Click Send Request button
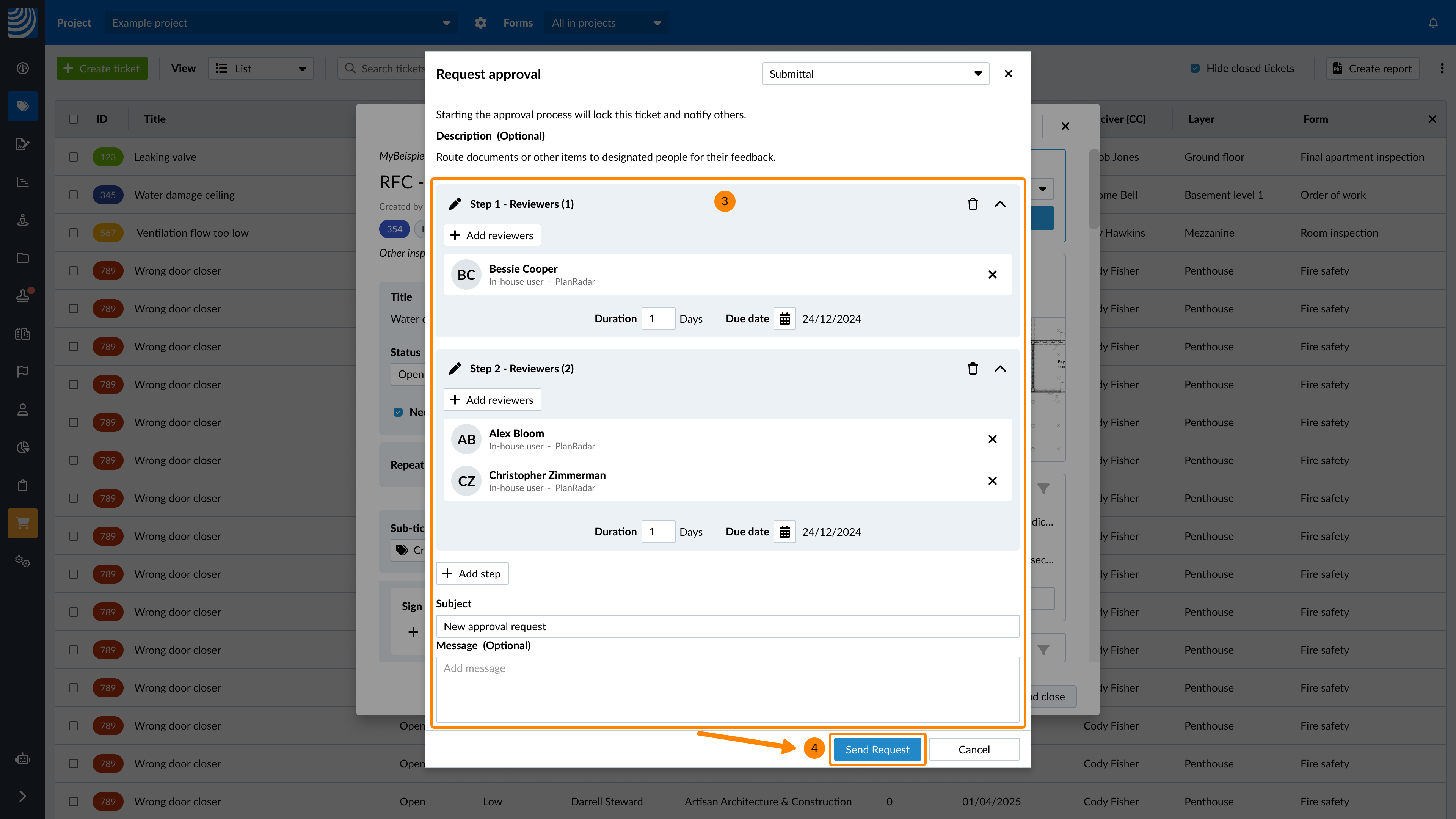This screenshot has height=819, width=1456. [x=877, y=750]
